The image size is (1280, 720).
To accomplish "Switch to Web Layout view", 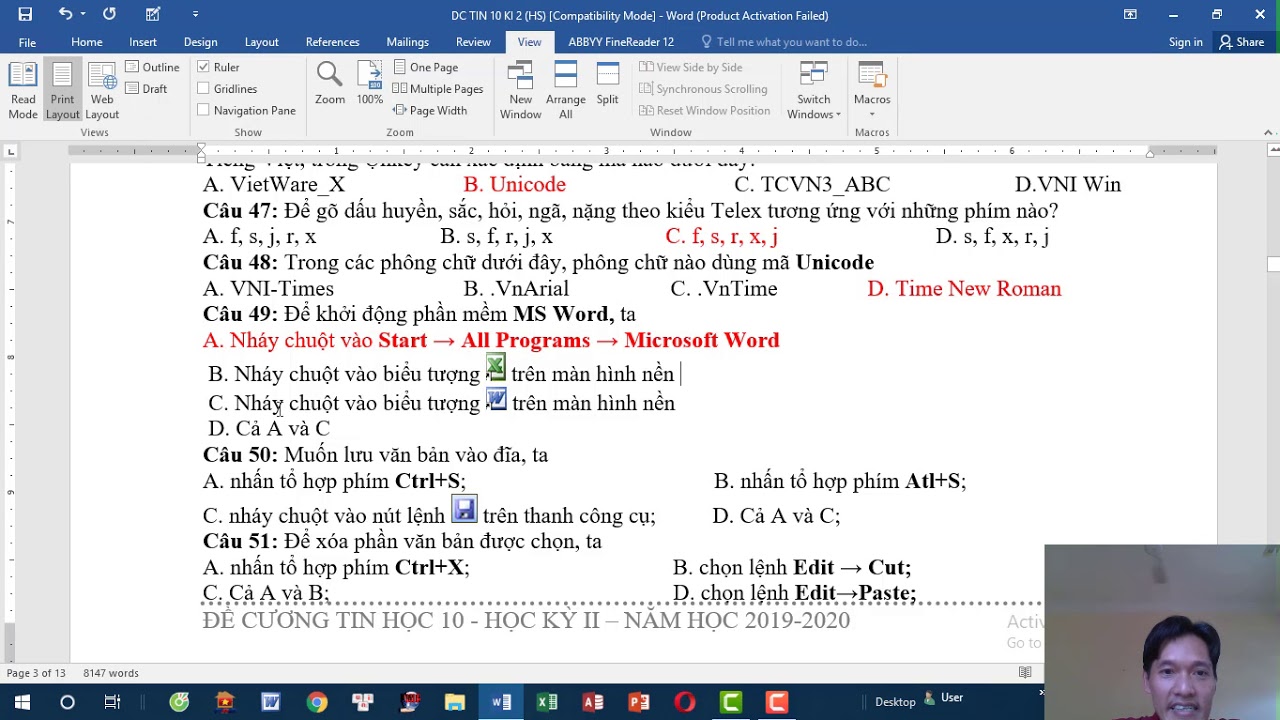I will pyautogui.click(x=102, y=91).
